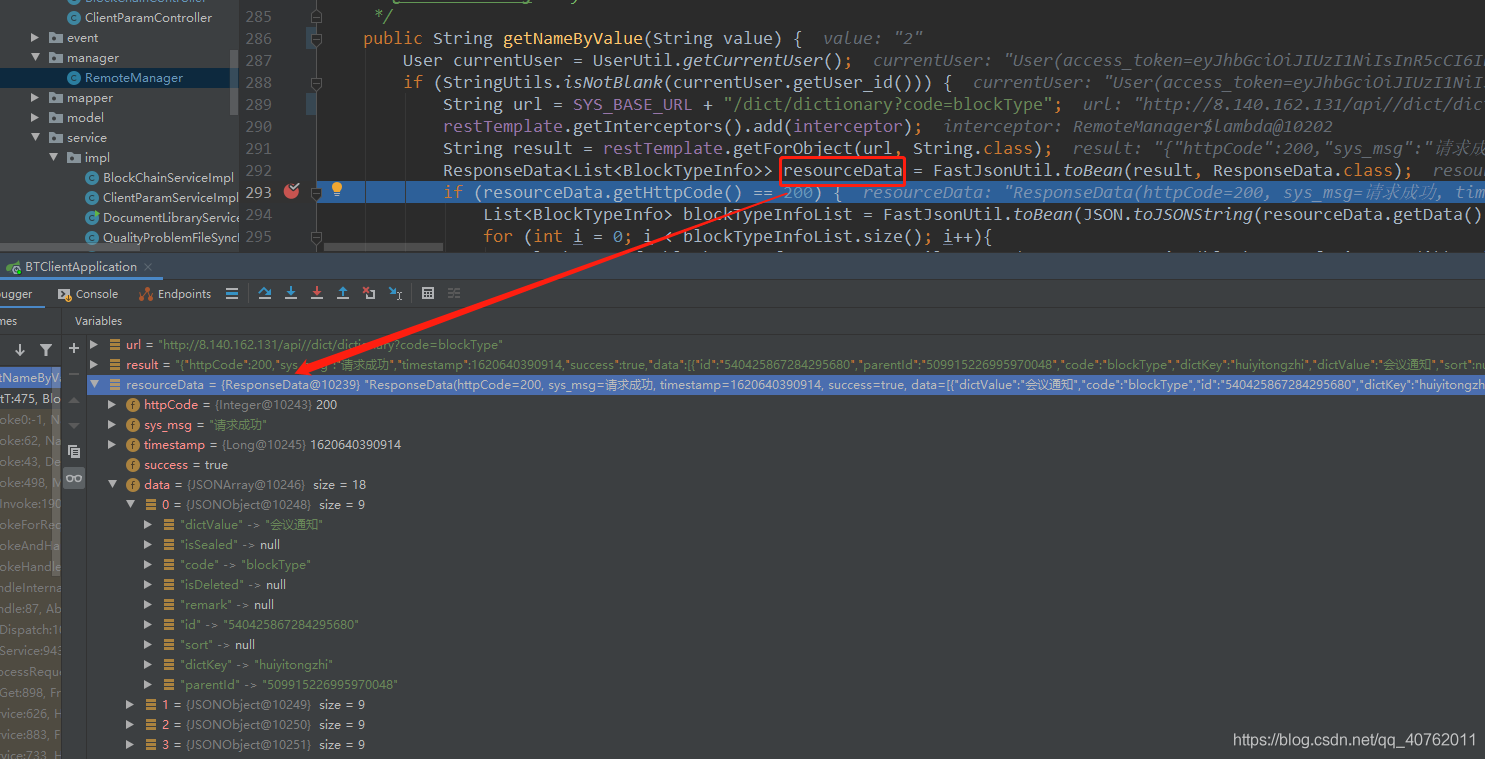
Task: Expand the "dictValue" entry
Action: [x=149, y=525]
